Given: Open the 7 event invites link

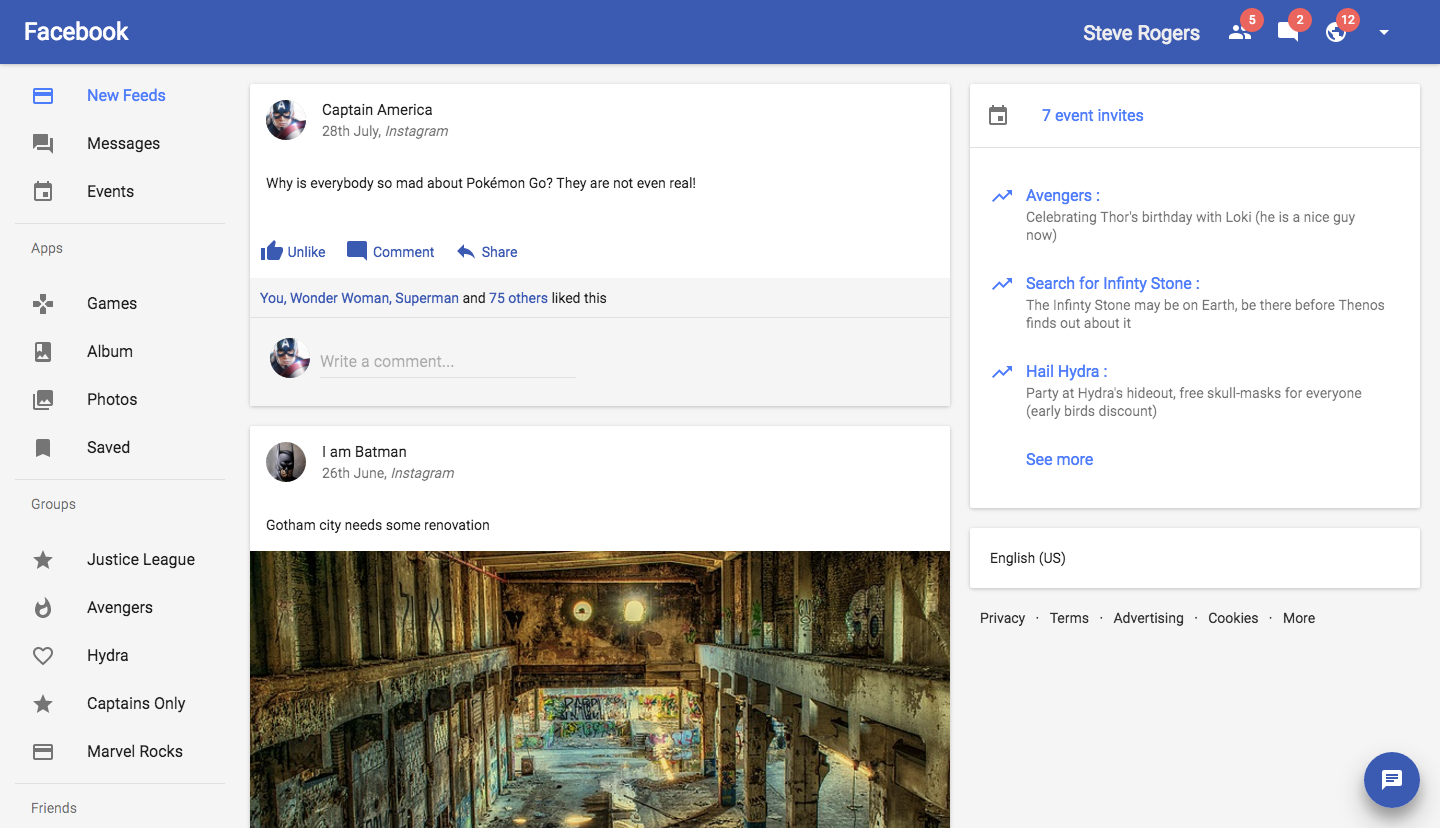Looking at the screenshot, I should [1092, 116].
